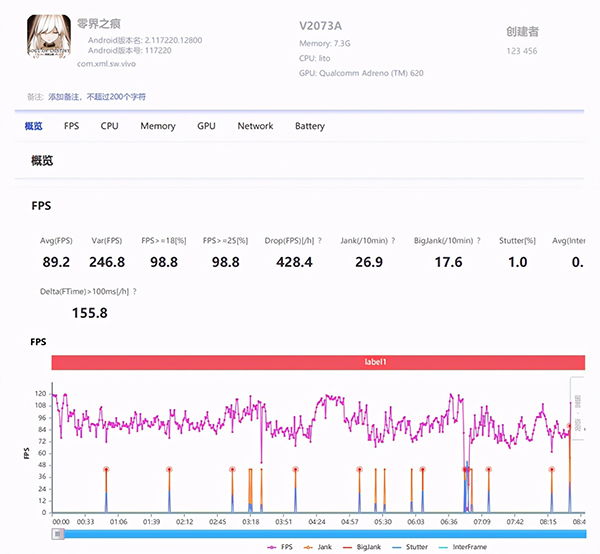This screenshot has width=600, height=554.
Task: Click the question mark next to Jank(/10min)
Action: (x=394, y=241)
